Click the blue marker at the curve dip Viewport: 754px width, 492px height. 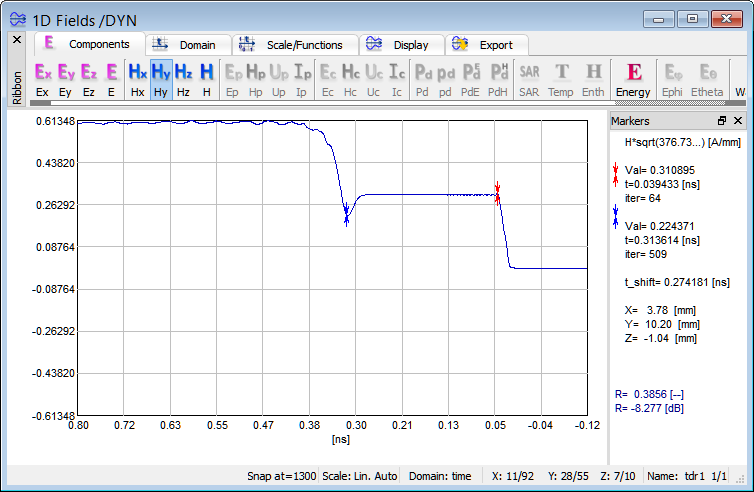pos(347,215)
